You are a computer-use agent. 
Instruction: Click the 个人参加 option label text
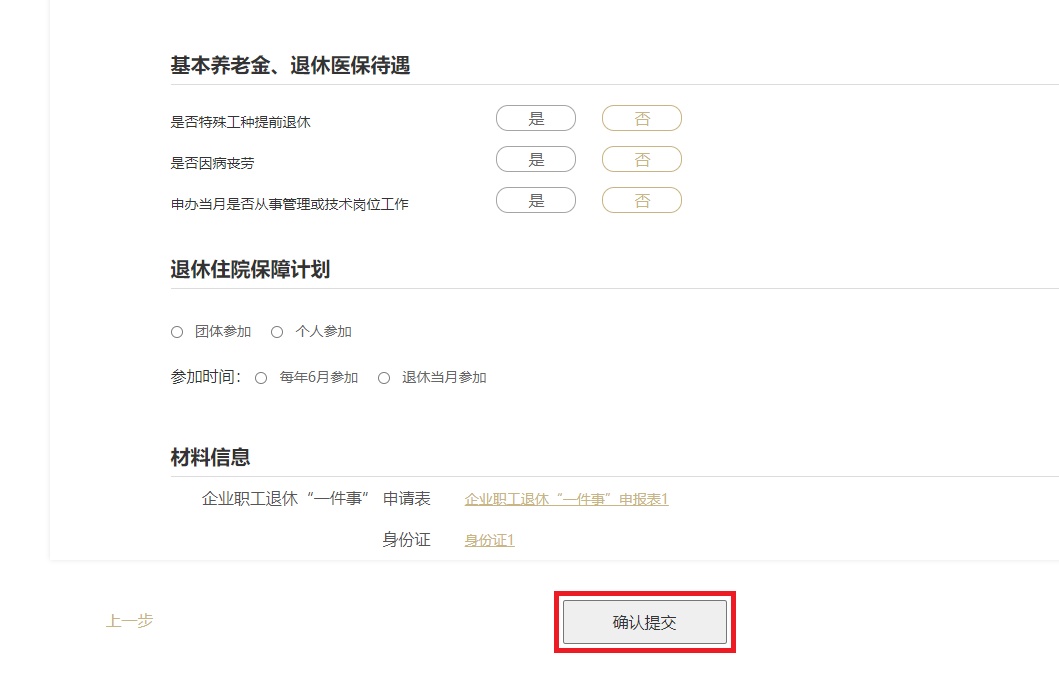tap(324, 331)
